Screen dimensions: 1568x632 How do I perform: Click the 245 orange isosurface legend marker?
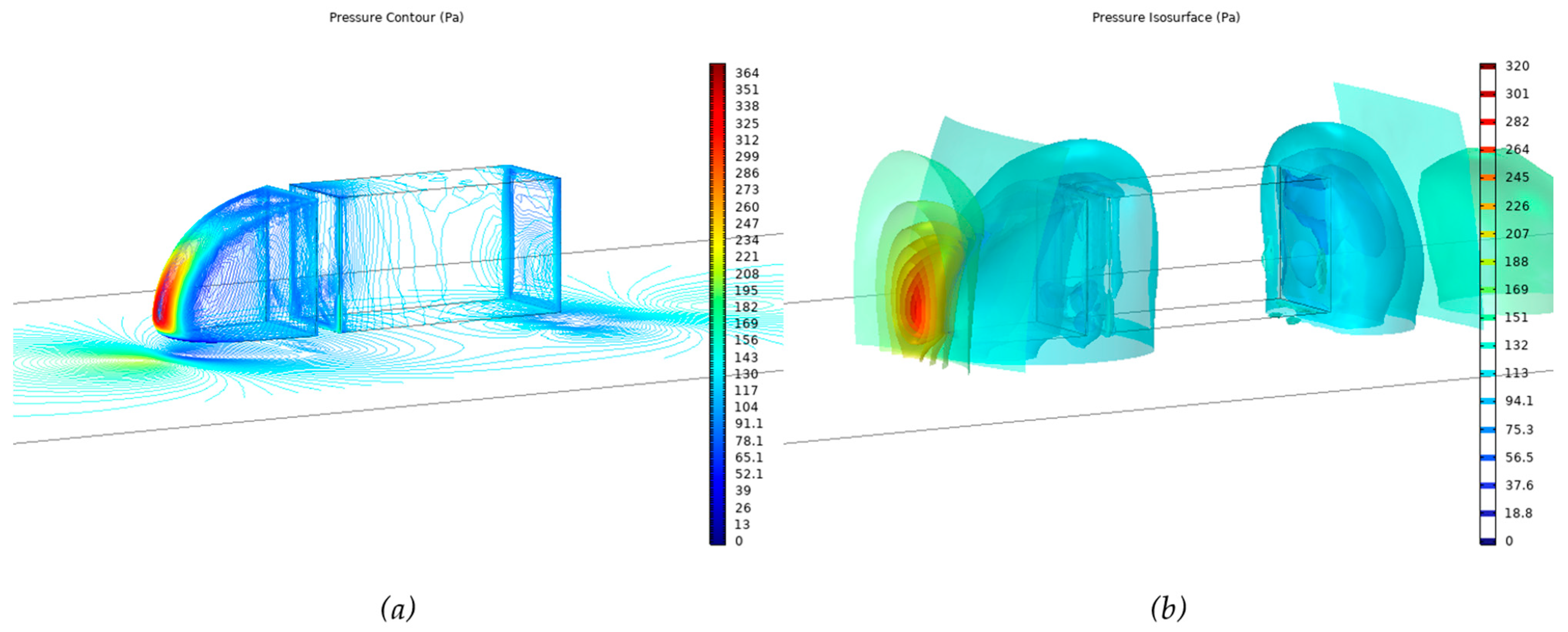tap(1487, 178)
